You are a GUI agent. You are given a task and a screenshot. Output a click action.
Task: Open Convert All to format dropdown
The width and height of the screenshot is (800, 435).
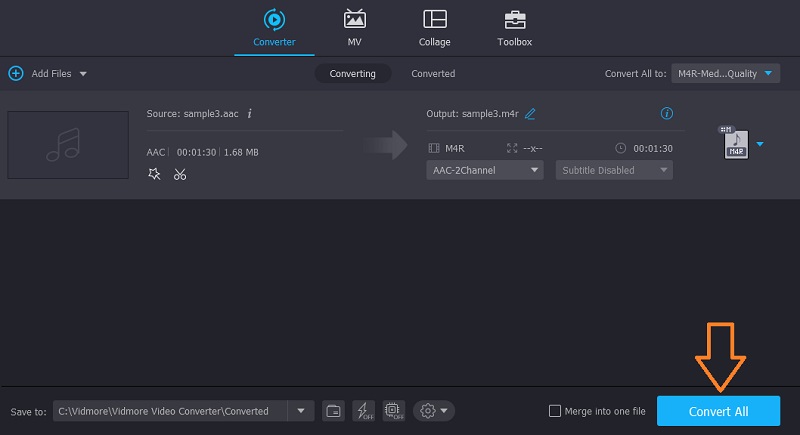[725, 73]
